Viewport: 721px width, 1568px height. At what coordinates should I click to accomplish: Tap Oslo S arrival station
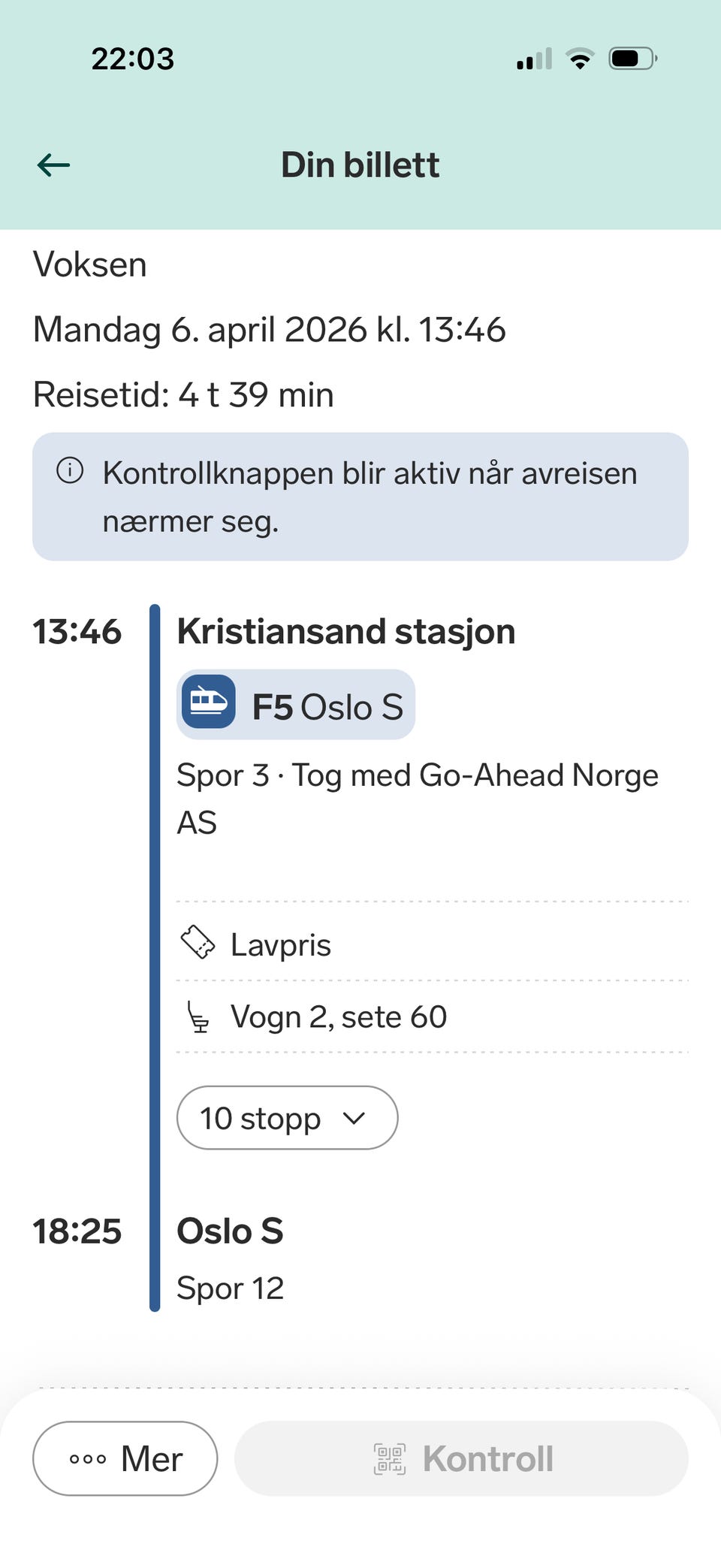[x=230, y=1231]
